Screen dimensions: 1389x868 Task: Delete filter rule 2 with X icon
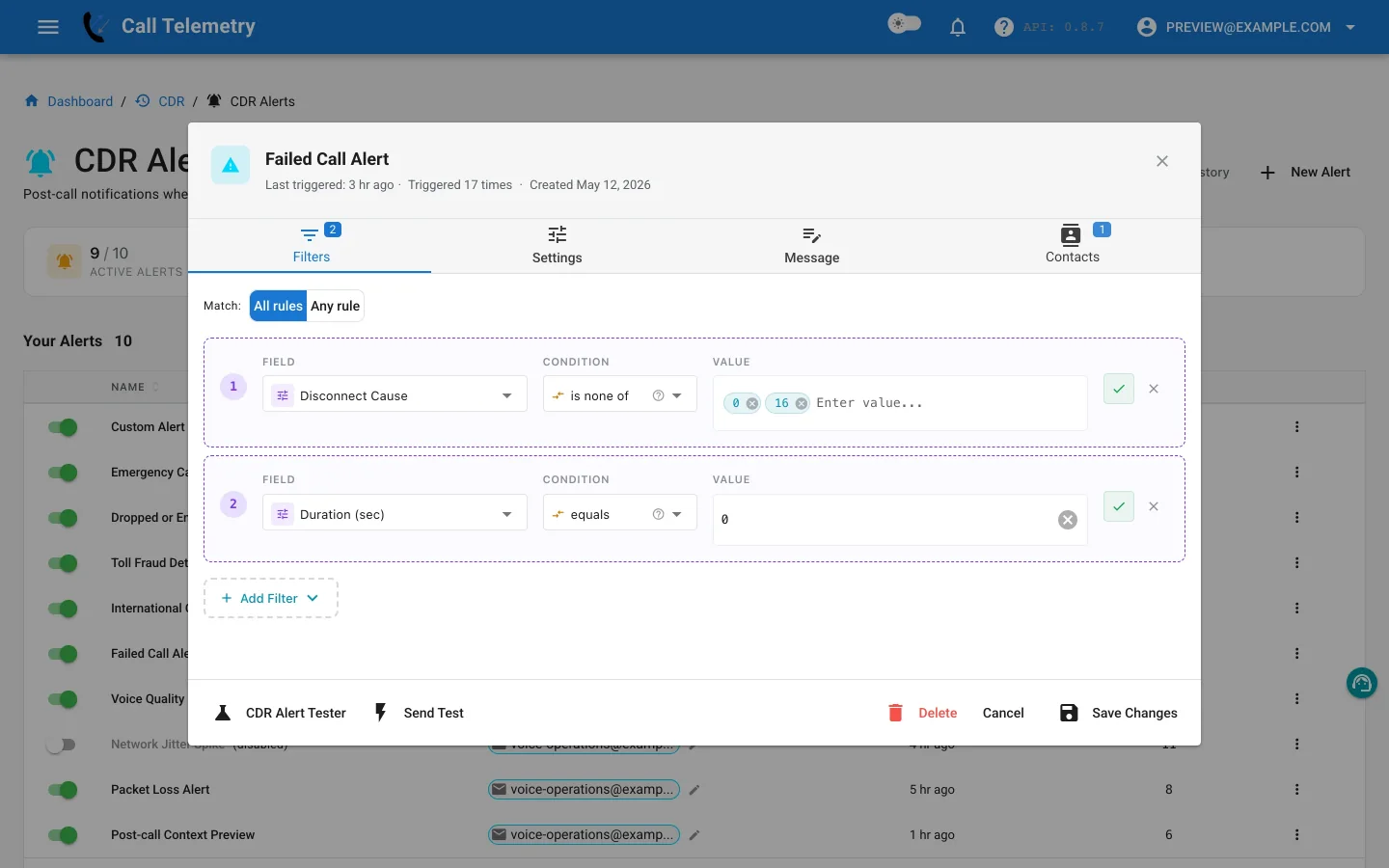1154,506
